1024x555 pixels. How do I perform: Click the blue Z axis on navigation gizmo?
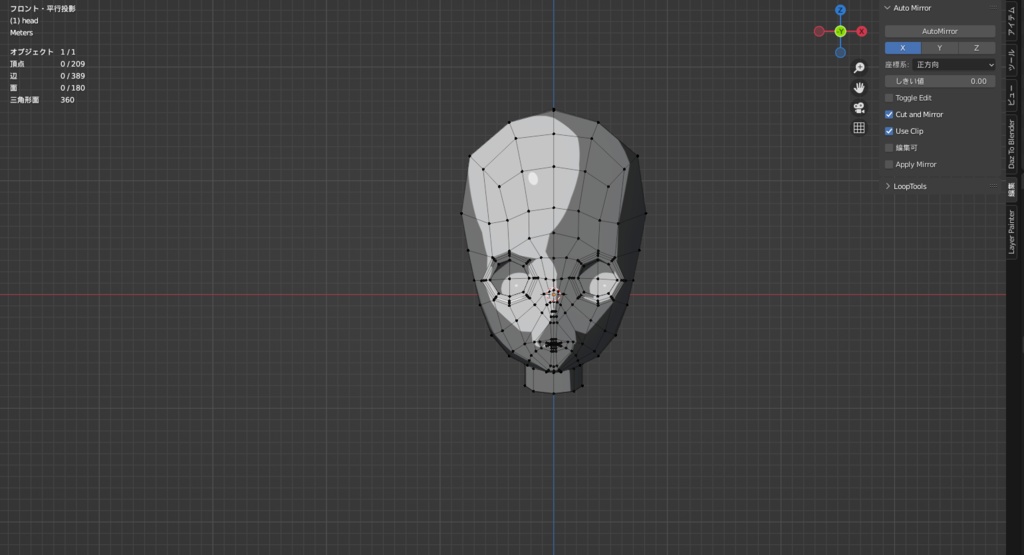(x=840, y=10)
